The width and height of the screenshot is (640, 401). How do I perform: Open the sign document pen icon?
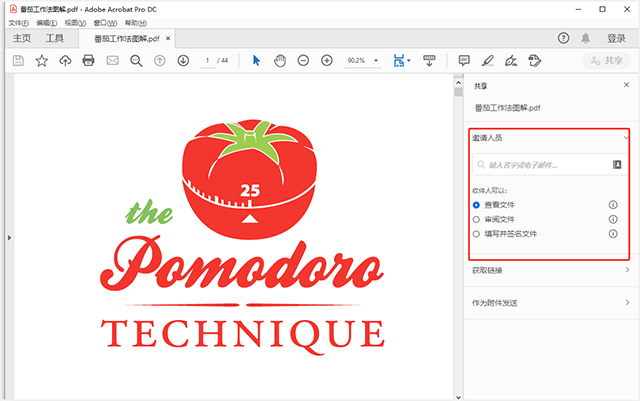[511, 61]
